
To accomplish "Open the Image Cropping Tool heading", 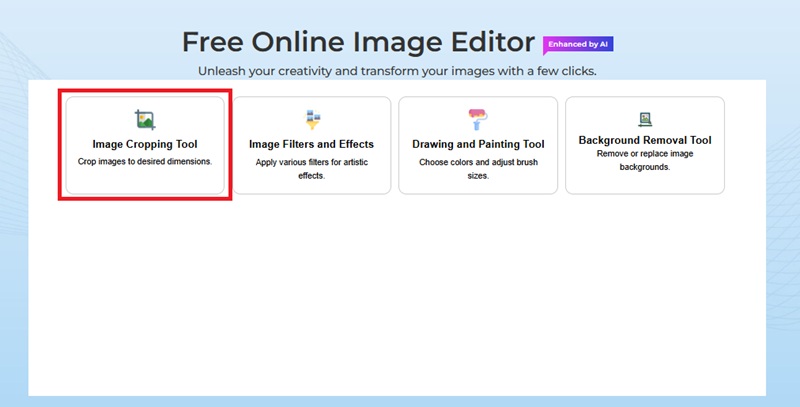I will (145, 144).
